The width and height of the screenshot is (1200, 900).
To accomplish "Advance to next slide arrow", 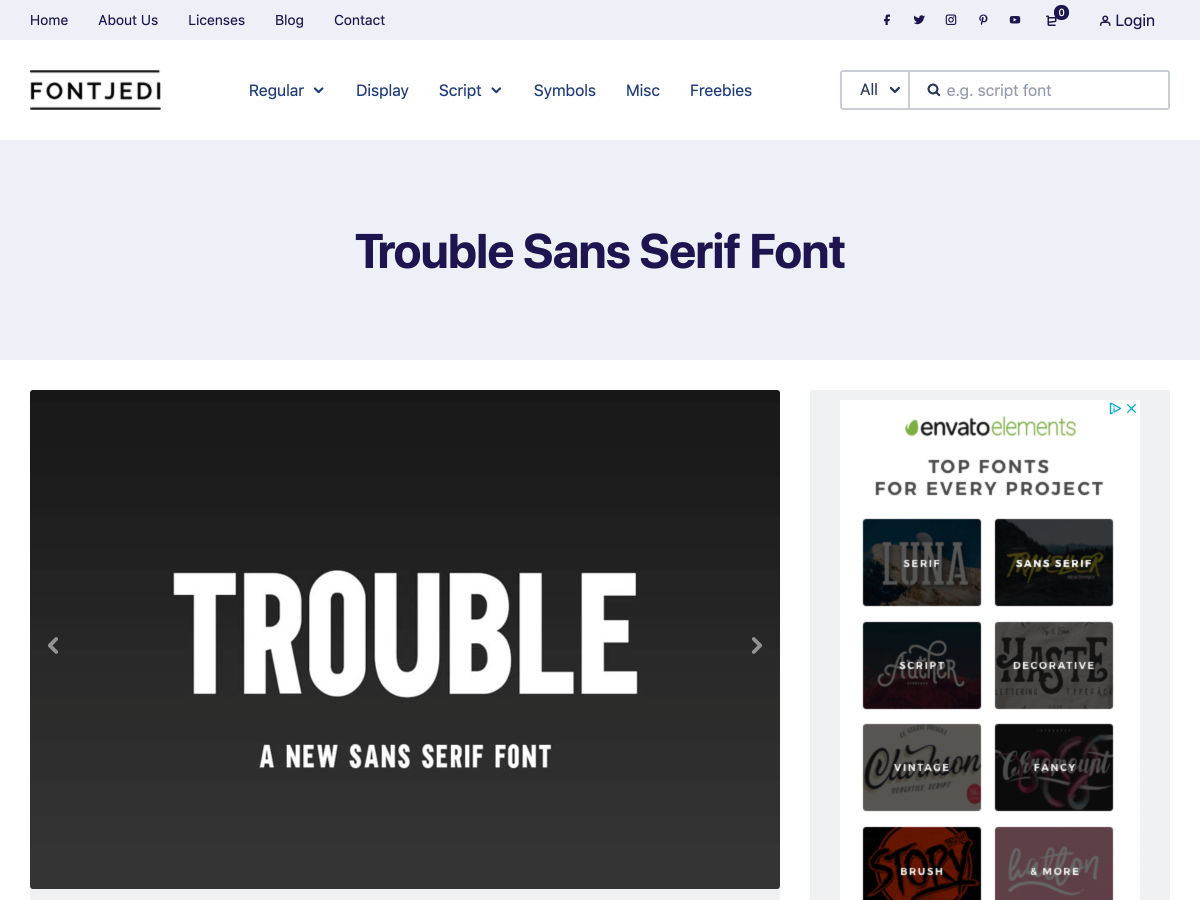I will pos(757,646).
